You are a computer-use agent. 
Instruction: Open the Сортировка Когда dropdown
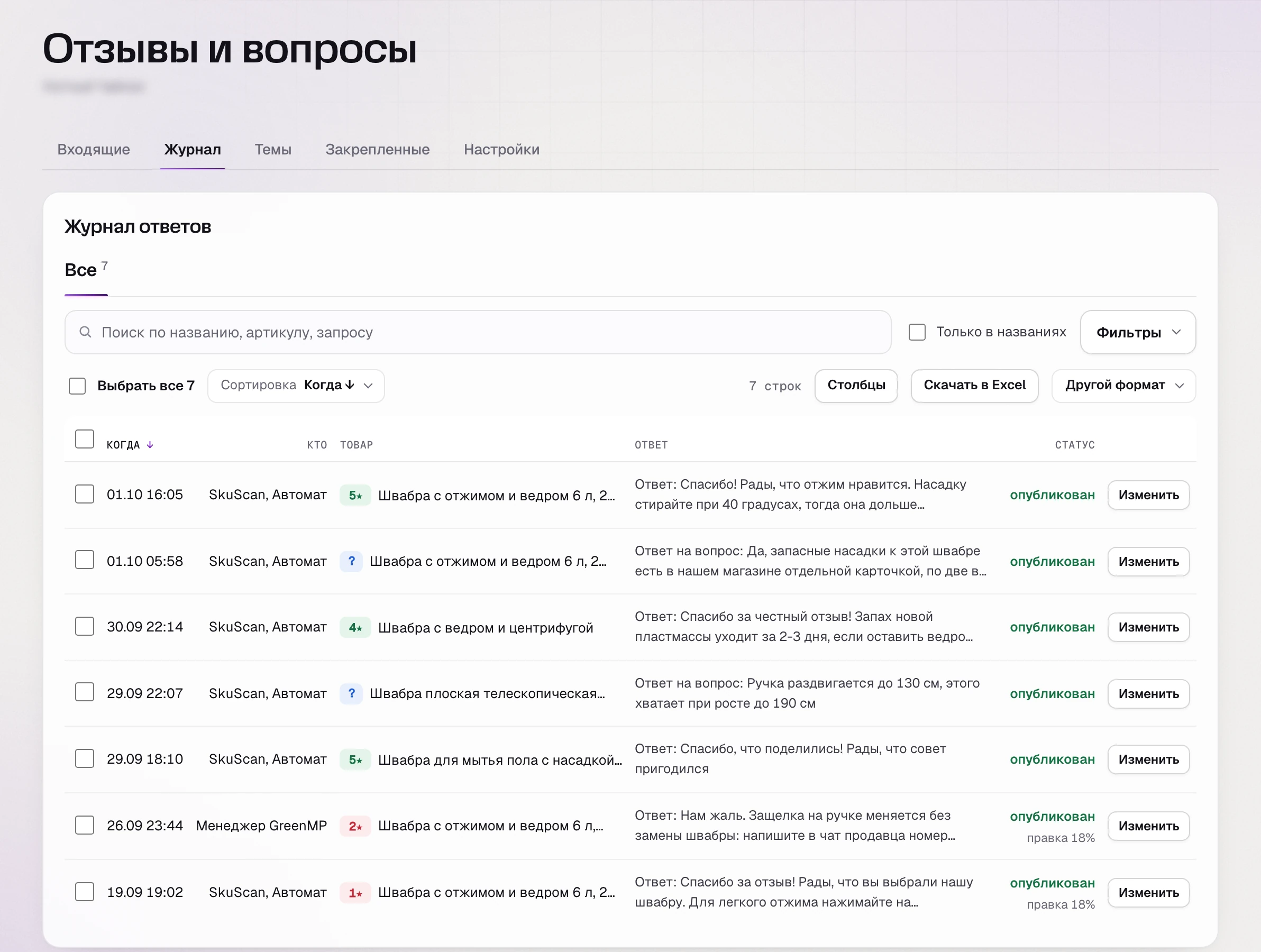296,386
